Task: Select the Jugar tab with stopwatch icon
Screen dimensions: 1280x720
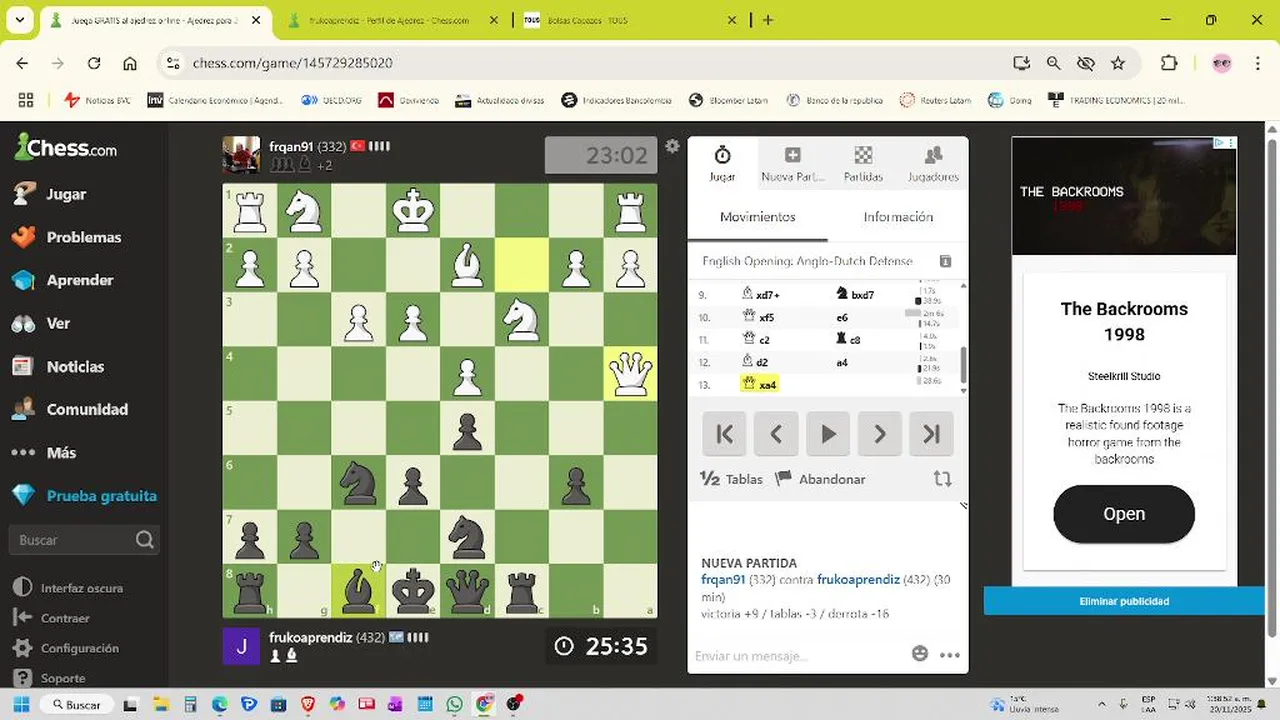Action: (722, 163)
